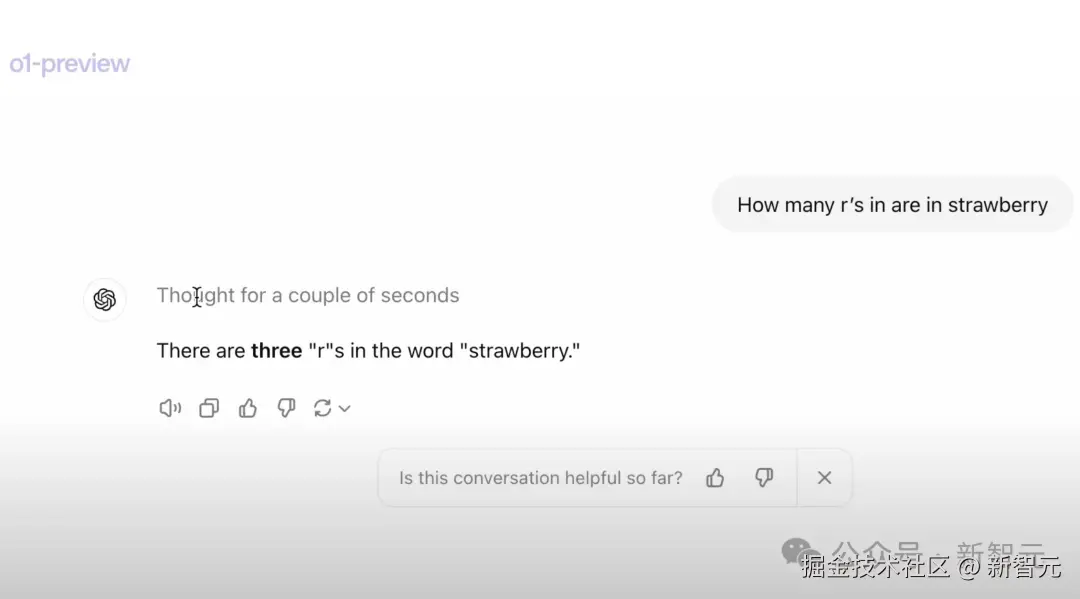Open the o1-preview model selector
Viewport: 1080px width, 599px height.
pyautogui.click(x=70, y=64)
